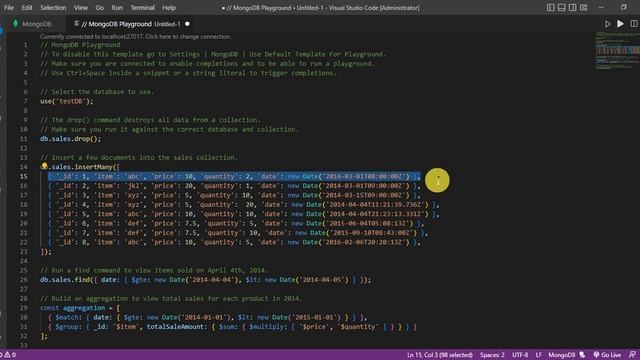This screenshot has width=640, height=360.
Task: Click the document row with '_id': 8
Action: point(234,242)
